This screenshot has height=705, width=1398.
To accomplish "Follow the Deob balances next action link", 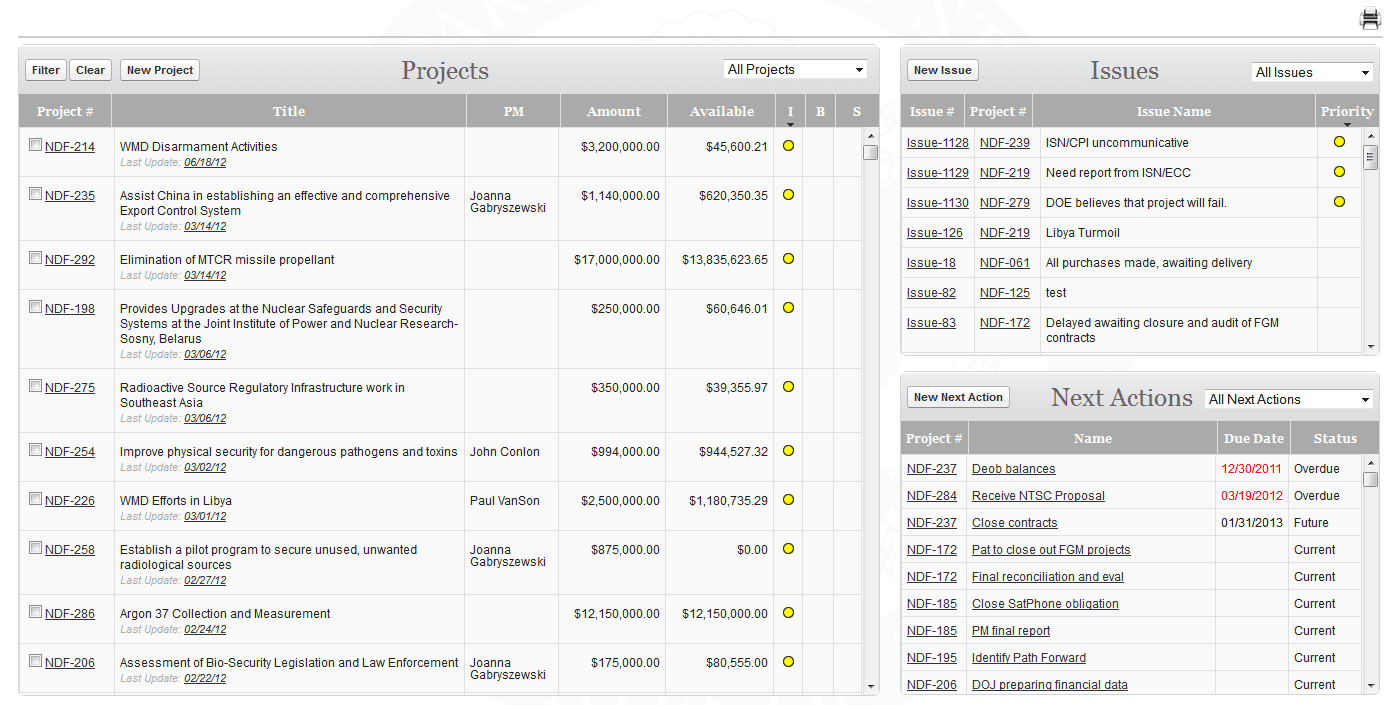I will coord(1015,468).
